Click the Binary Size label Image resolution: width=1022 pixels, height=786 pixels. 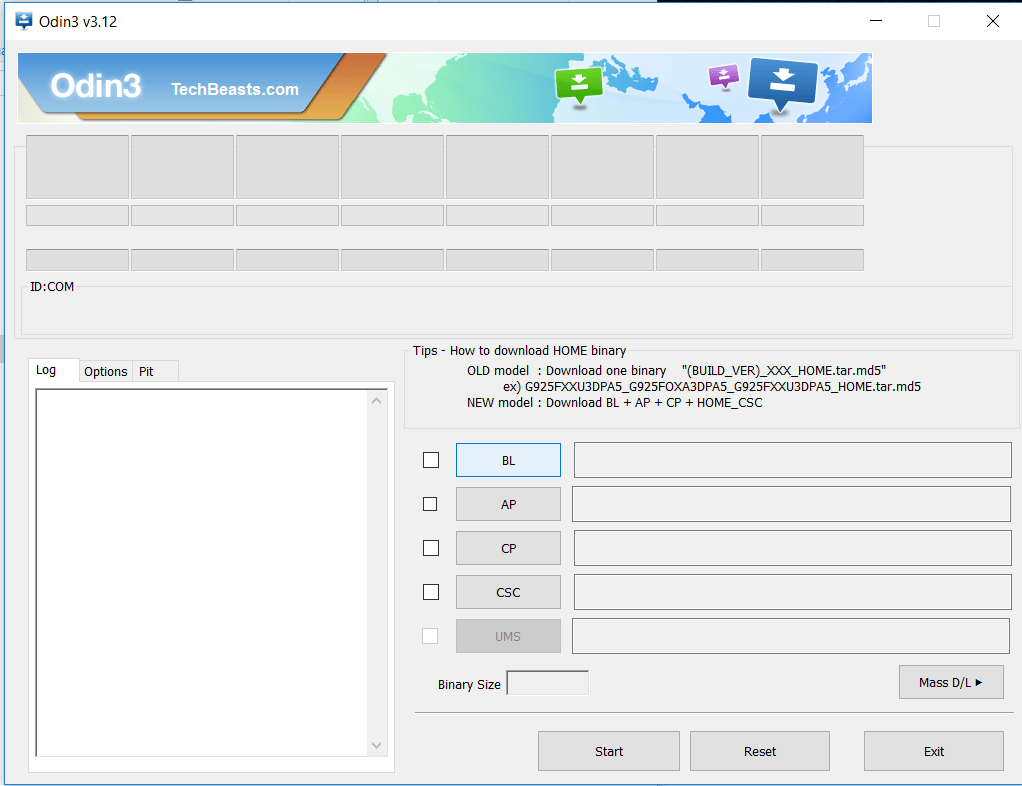tap(469, 684)
